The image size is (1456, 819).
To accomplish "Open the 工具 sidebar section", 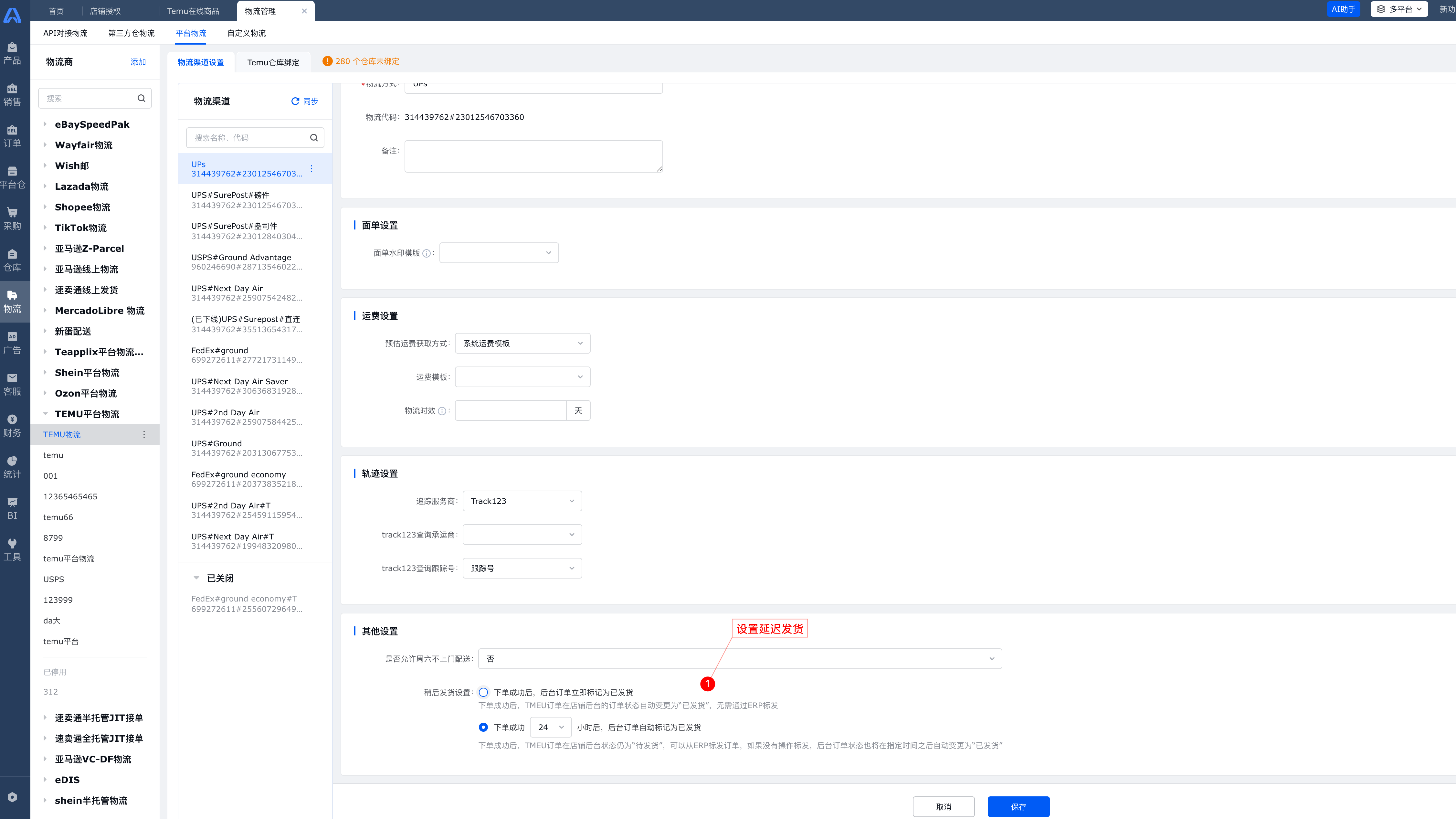I will pyautogui.click(x=12, y=549).
